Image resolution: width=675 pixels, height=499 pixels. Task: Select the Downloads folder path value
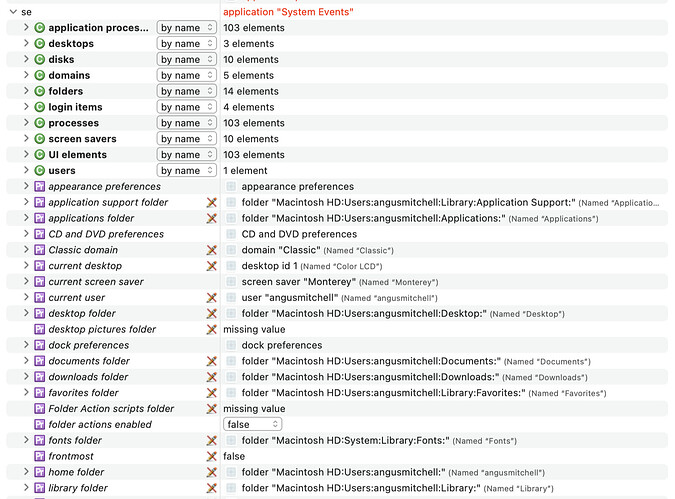tap(370, 377)
